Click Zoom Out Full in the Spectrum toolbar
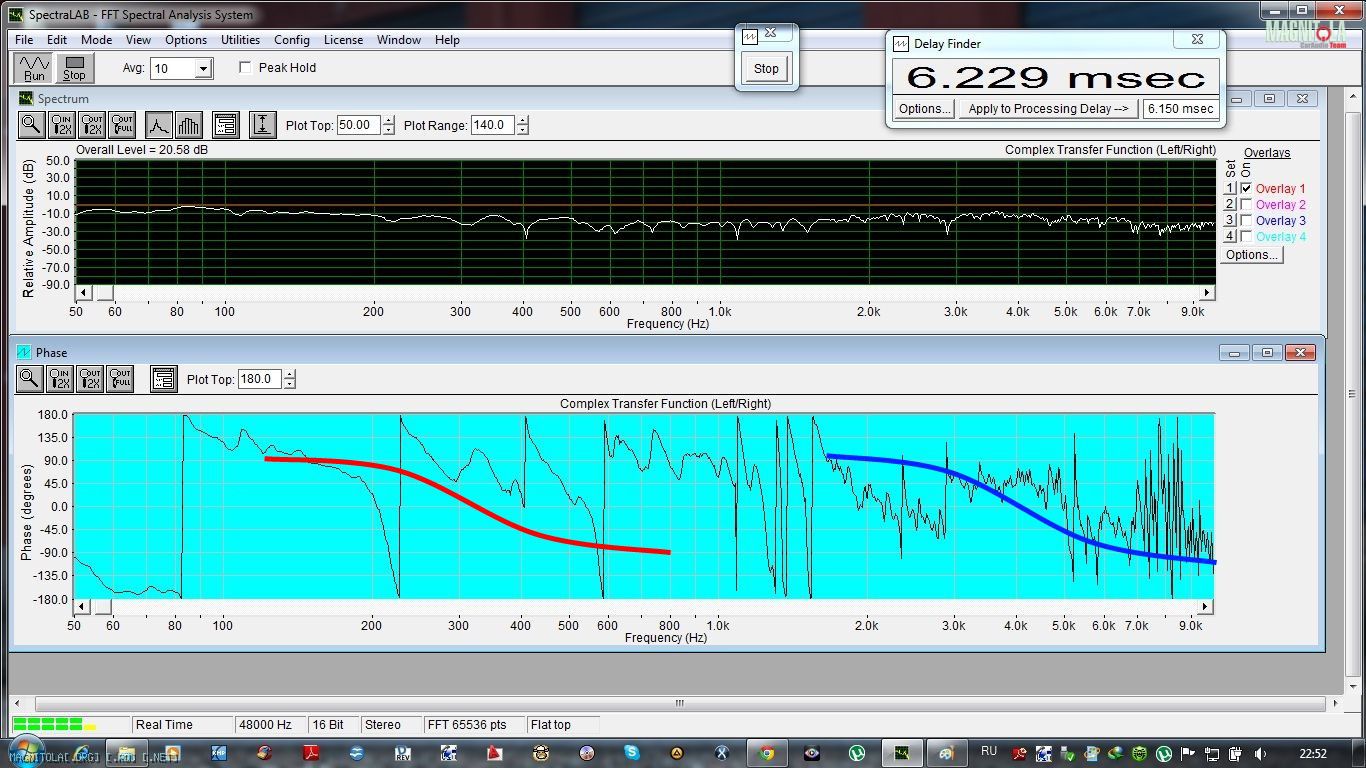The image size is (1366, 768). tap(122, 125)
